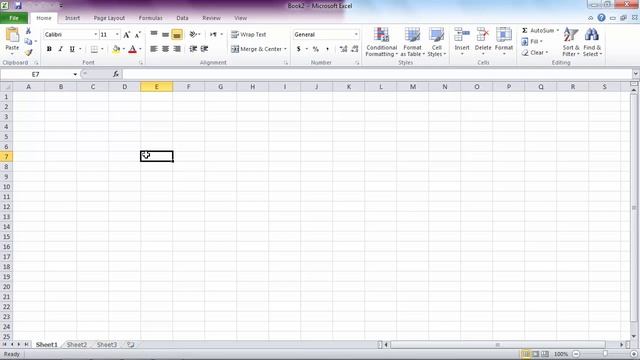Image resolution: width=640 pixels, height=360 pixels.
Task: Expand AutoSum dropdown arrow
Action: coord(558,31)
